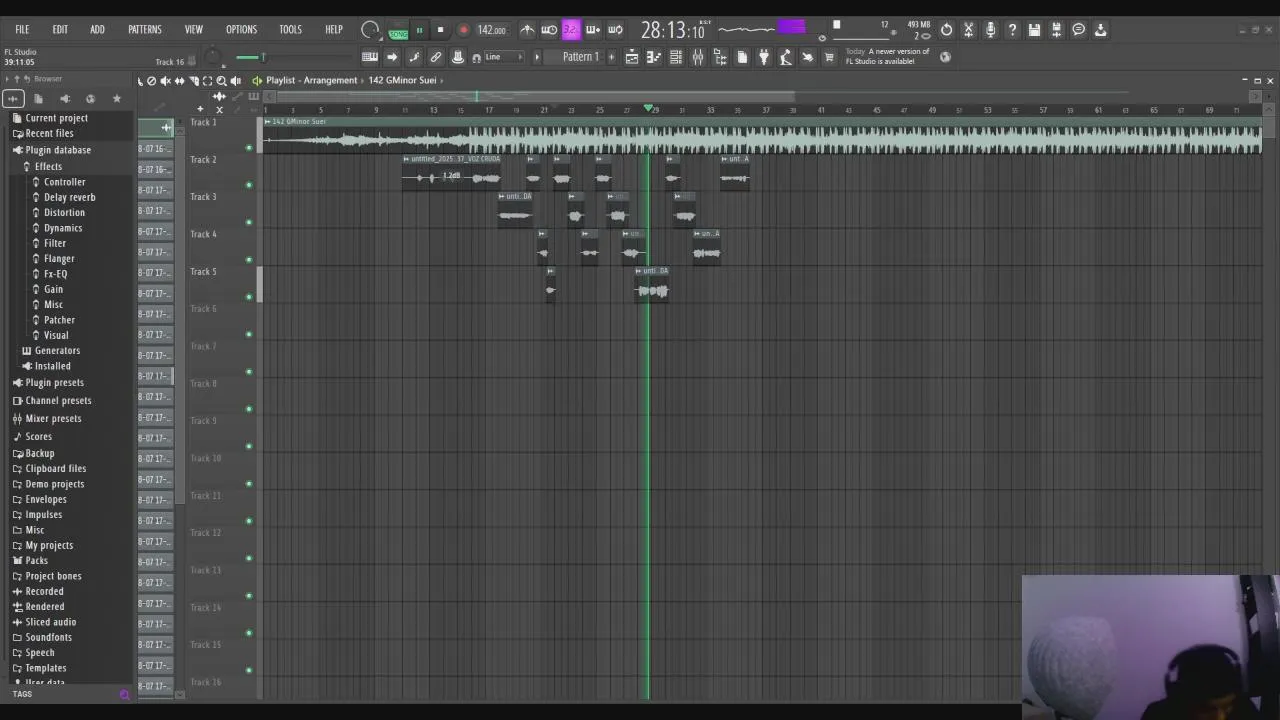Click the circular arrow icon in the top bar
The height and width of the screenshot is (720, 1280).
(x=946, y=30)
